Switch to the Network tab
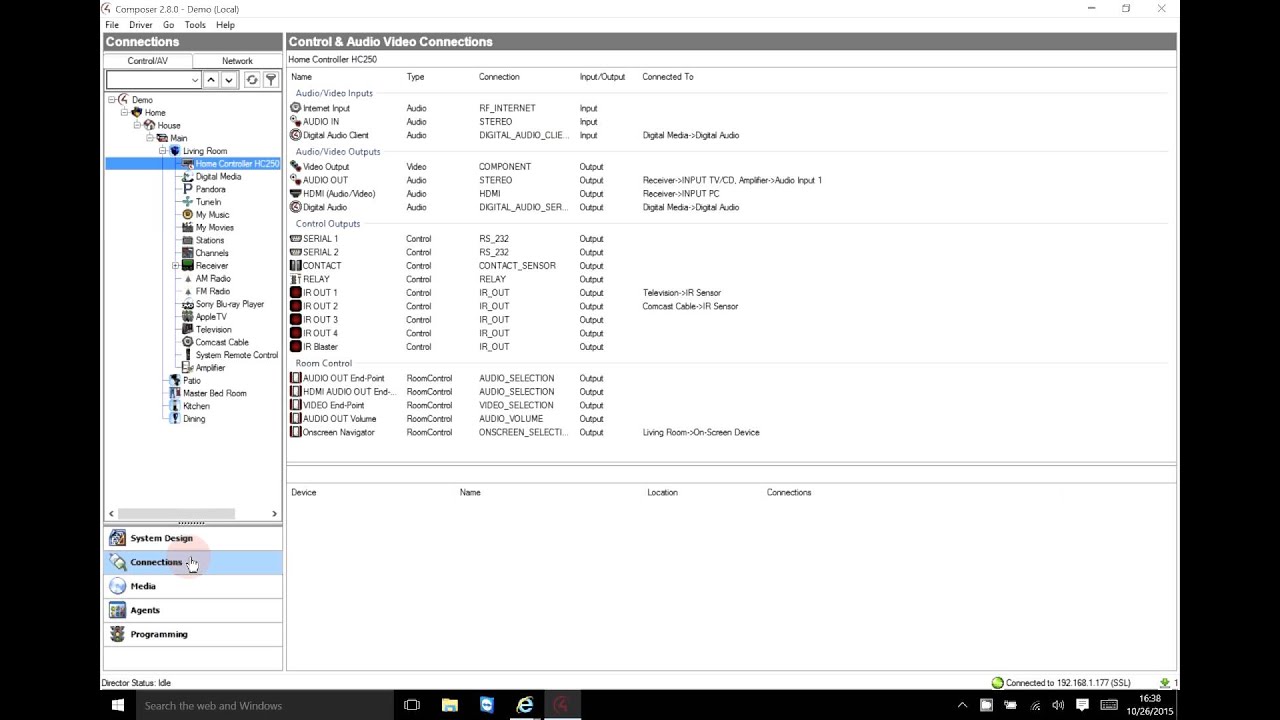Screen dimensions: 1280x720 pyautogui.click(x=237, y=61)
